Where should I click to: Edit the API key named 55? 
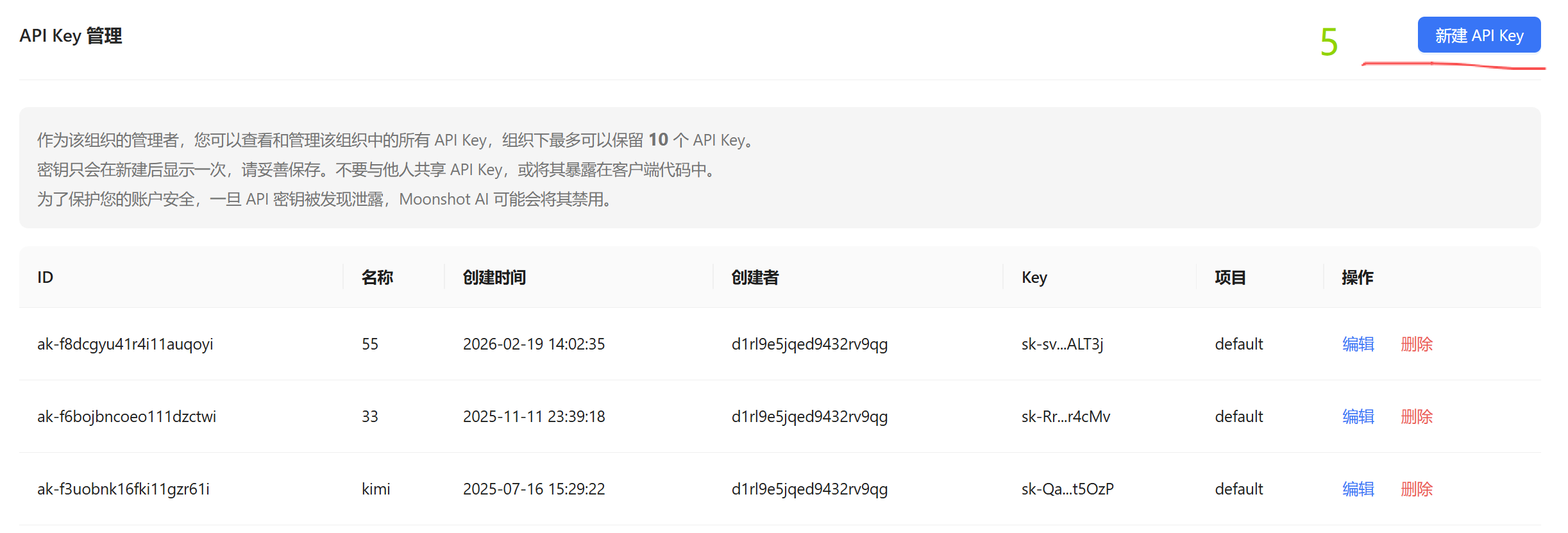pos(1358,344)
